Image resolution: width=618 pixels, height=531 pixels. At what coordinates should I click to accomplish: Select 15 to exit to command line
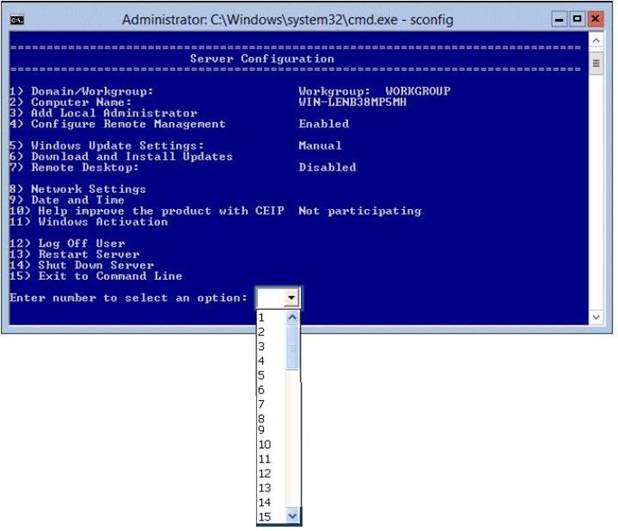point(270,517)
